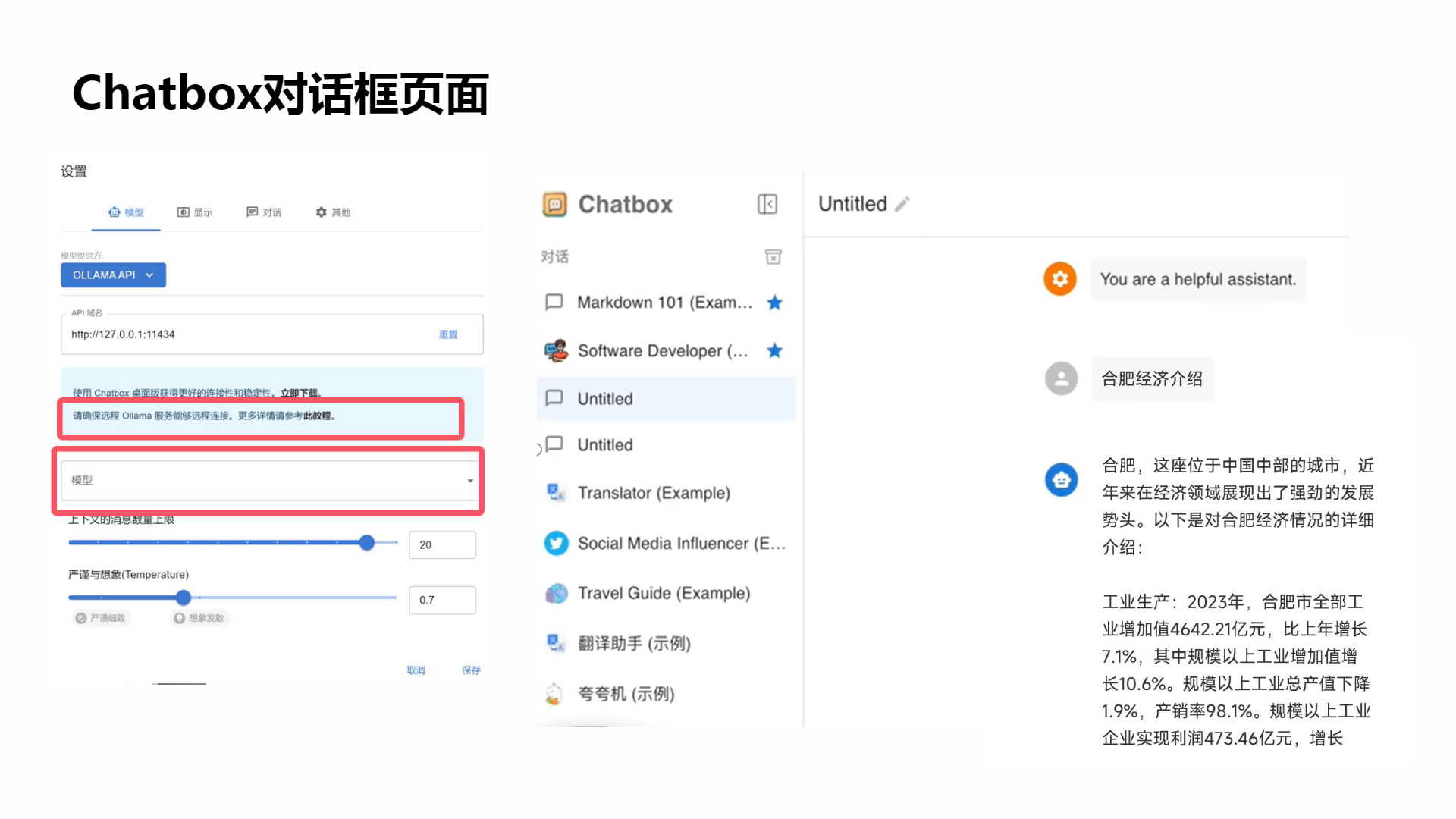Click the Software Developer avatar icon

[556, 350]
